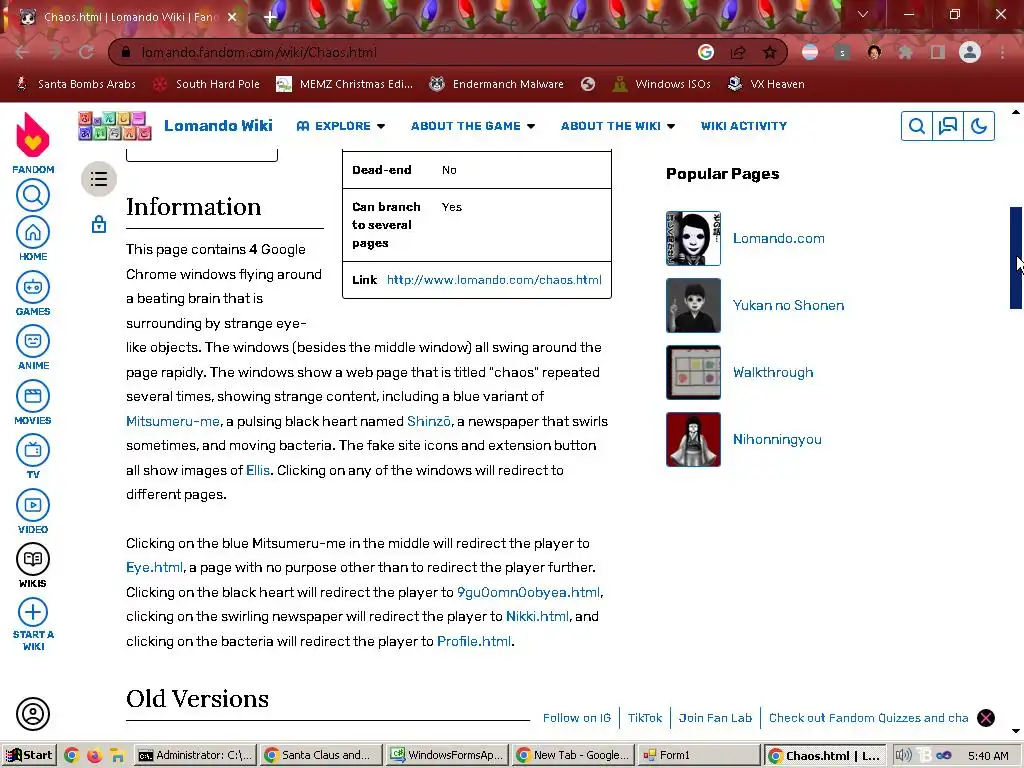Open the Profile.html link
The width and height of the screenshot is (1024, 768).
click(x=474, y=641)
